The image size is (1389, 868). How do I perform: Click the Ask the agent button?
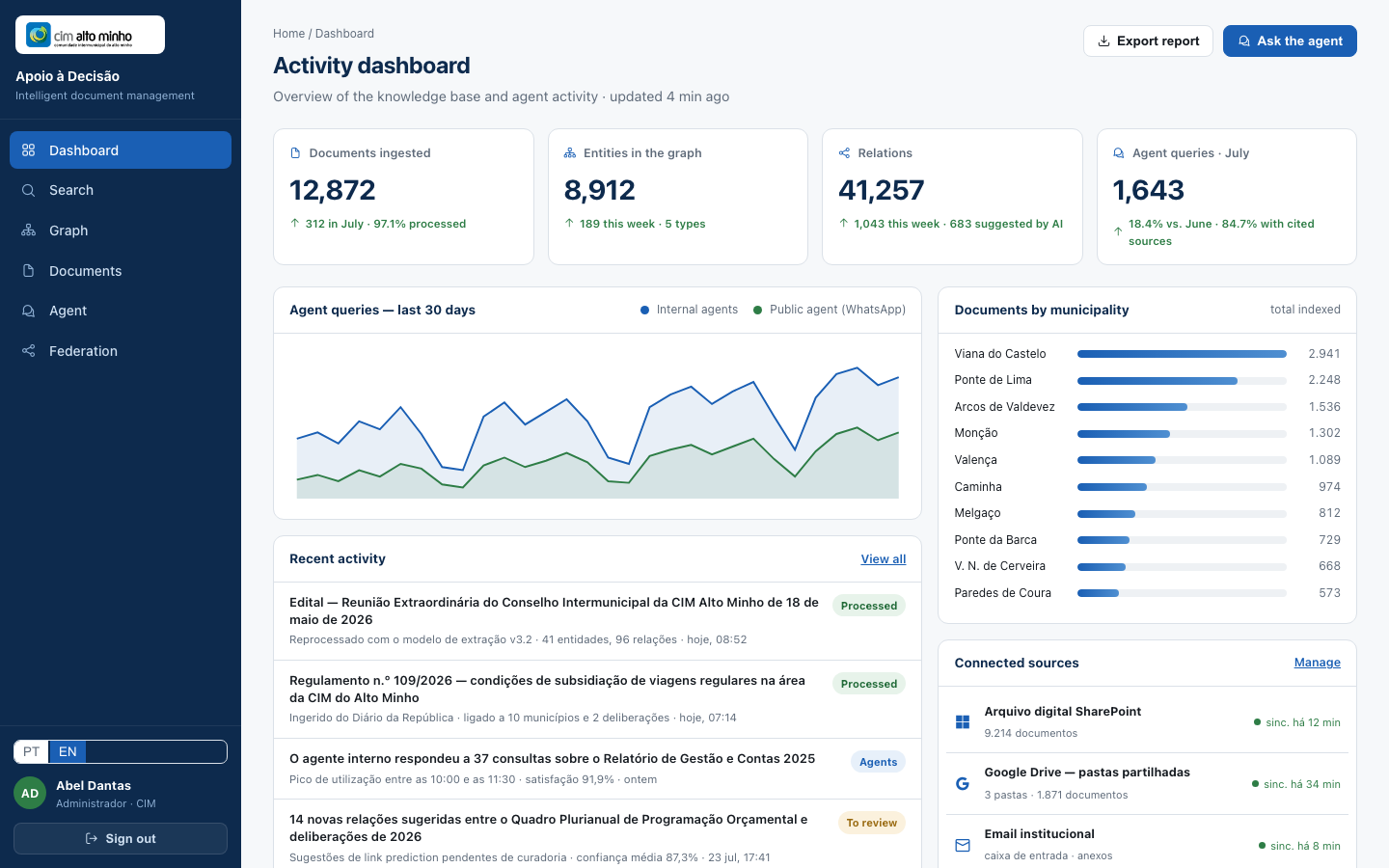click(x=1290, y=41)
